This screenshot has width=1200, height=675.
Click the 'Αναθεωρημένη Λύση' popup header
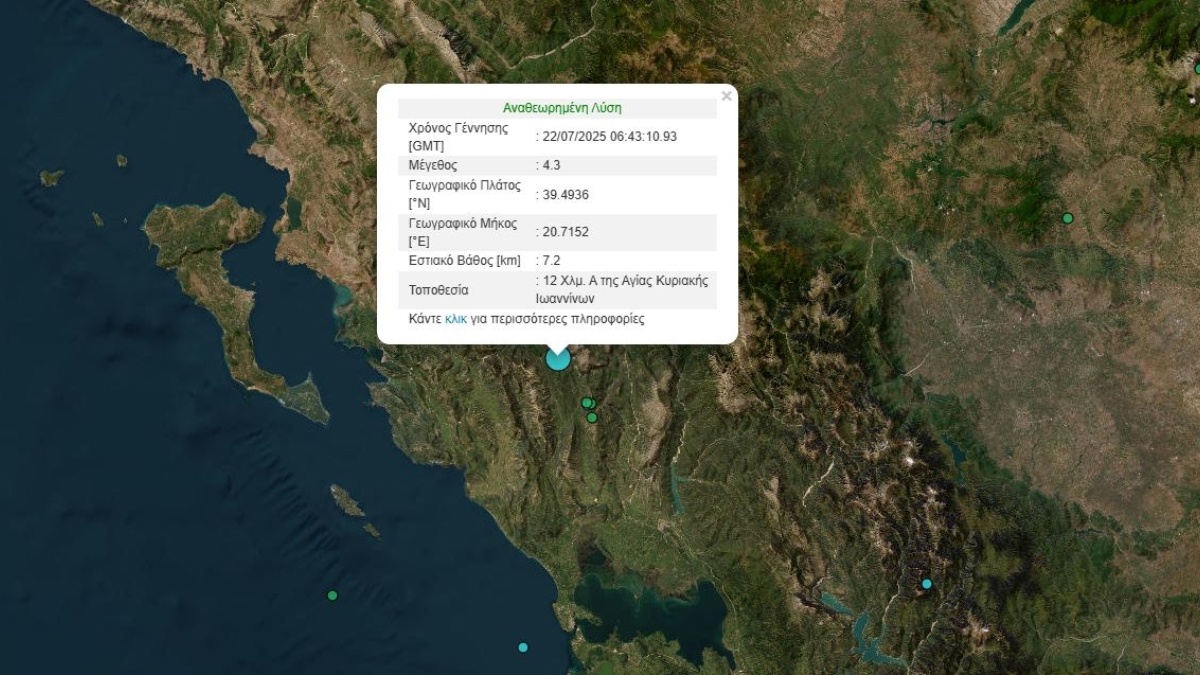(557, 108)
